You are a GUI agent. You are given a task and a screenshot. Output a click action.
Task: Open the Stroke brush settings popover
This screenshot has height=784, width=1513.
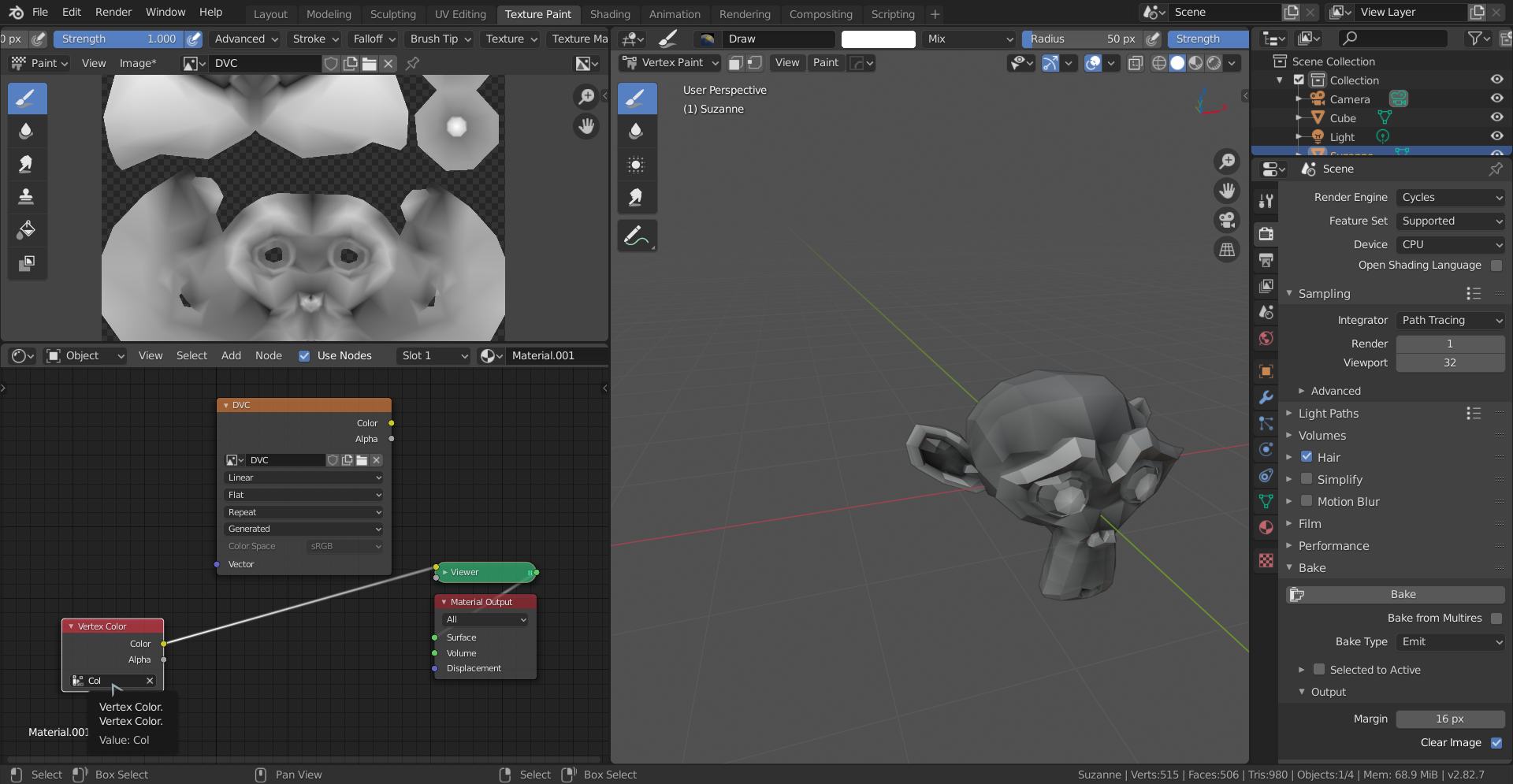(x=315, y=39)
